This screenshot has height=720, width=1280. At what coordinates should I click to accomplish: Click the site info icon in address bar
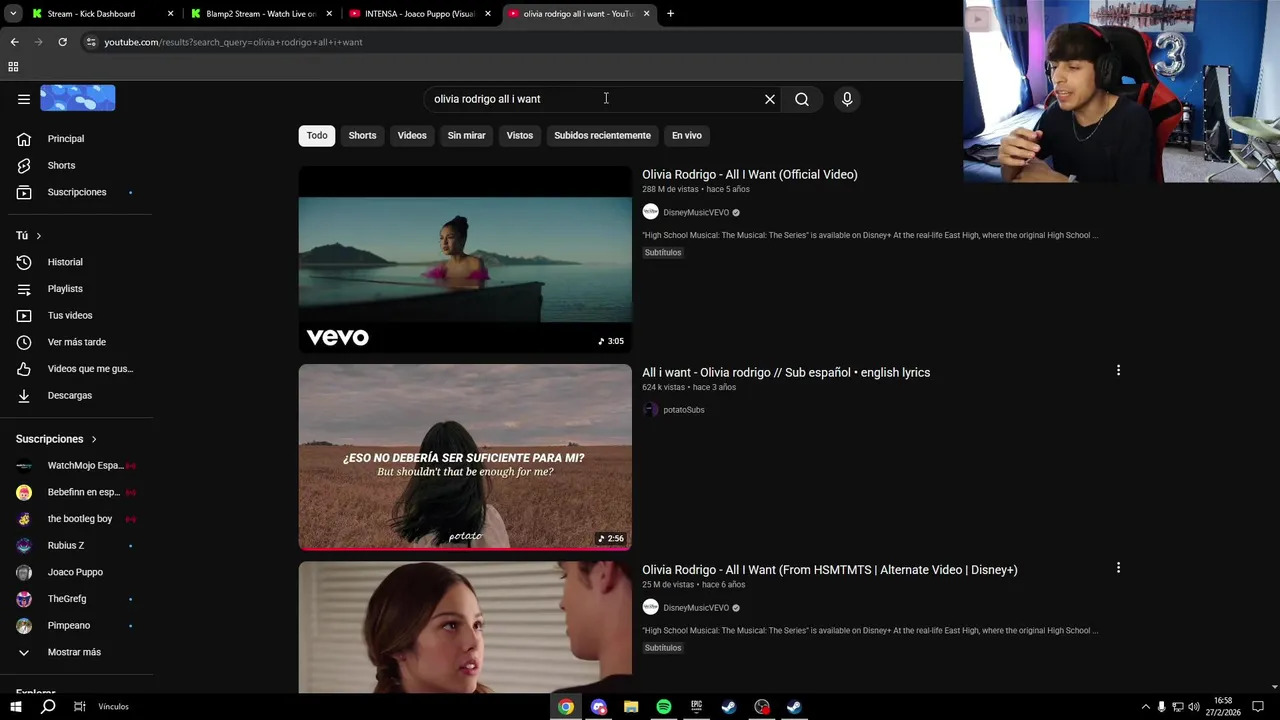click(91, 42)
